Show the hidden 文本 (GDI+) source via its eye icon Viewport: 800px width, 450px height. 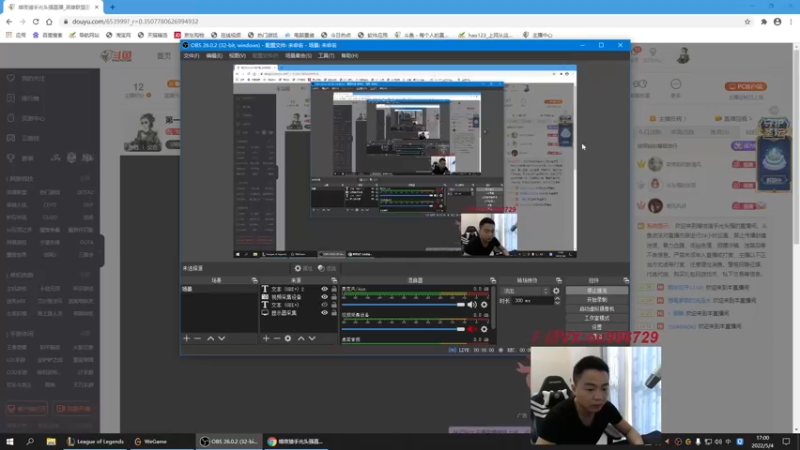324,305
